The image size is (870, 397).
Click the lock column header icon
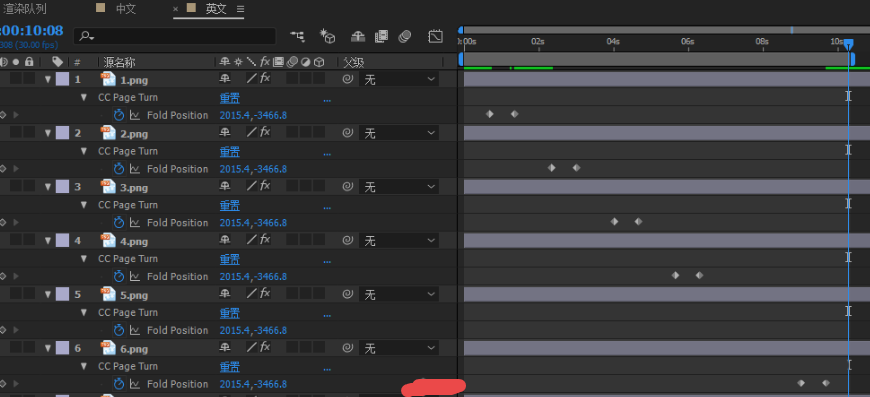point(29,62)
